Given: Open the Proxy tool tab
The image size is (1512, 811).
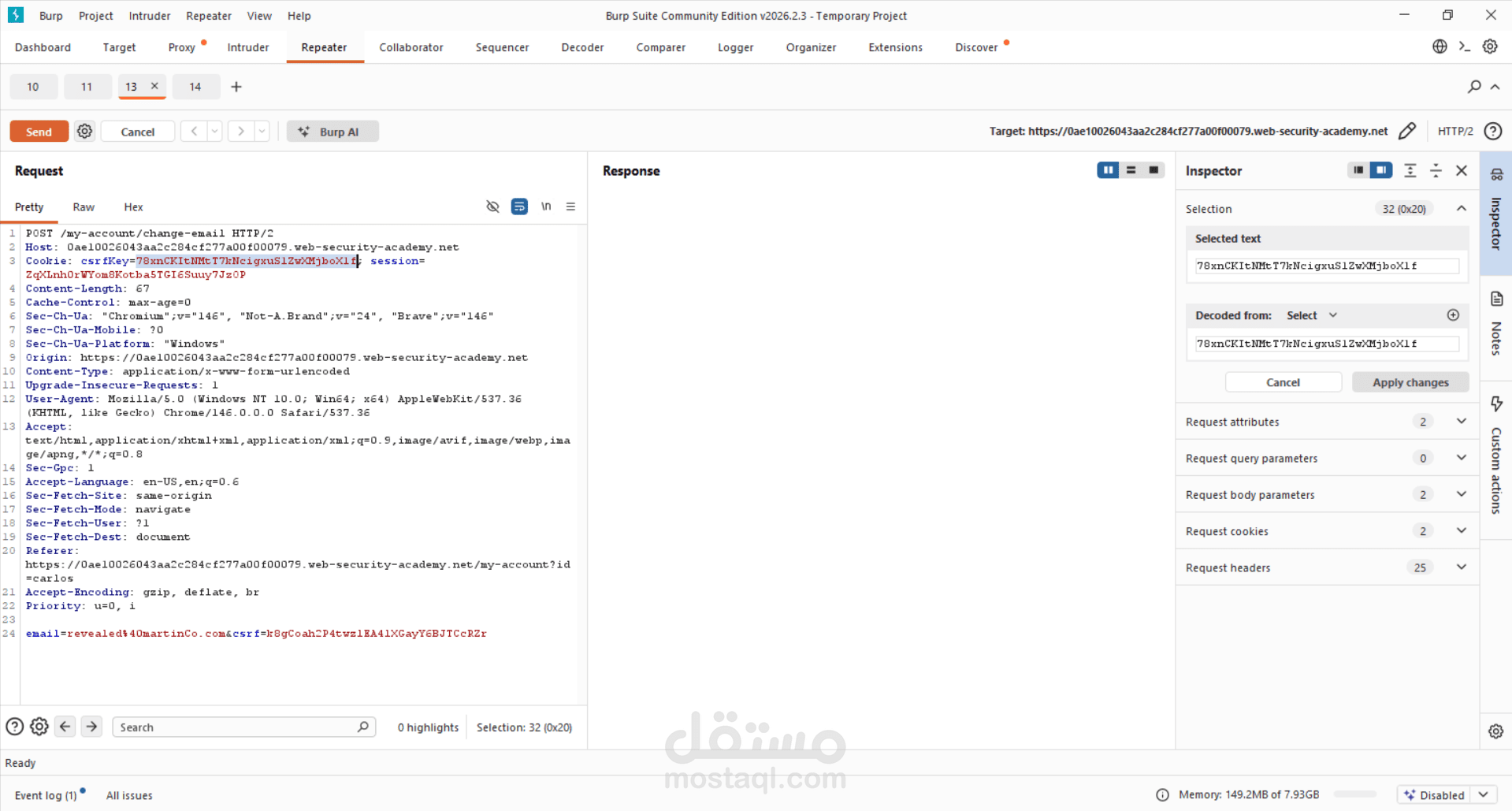Looking at the screenshot, I should click(182, 47).
